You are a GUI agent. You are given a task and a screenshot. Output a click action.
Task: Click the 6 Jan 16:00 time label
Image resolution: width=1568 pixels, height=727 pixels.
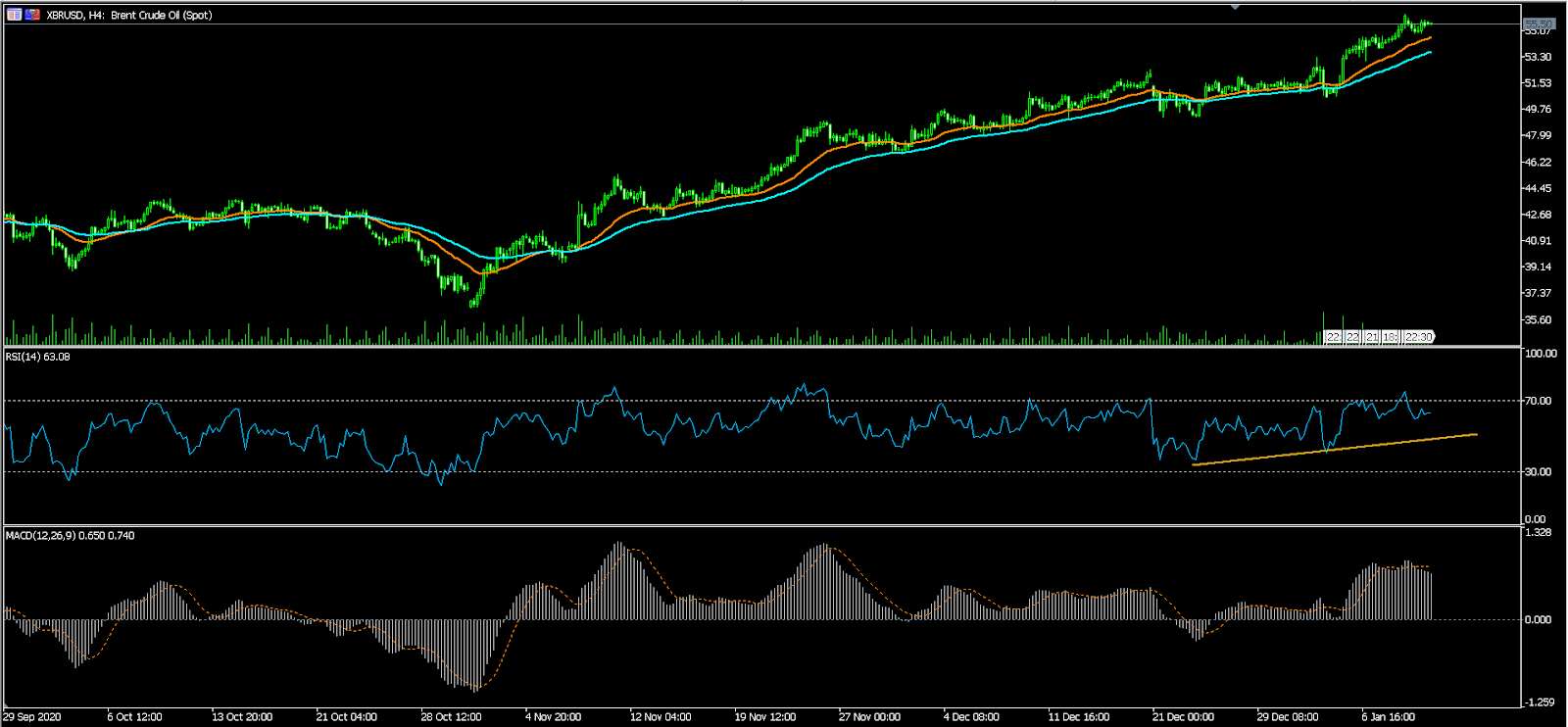point(1389,717)
